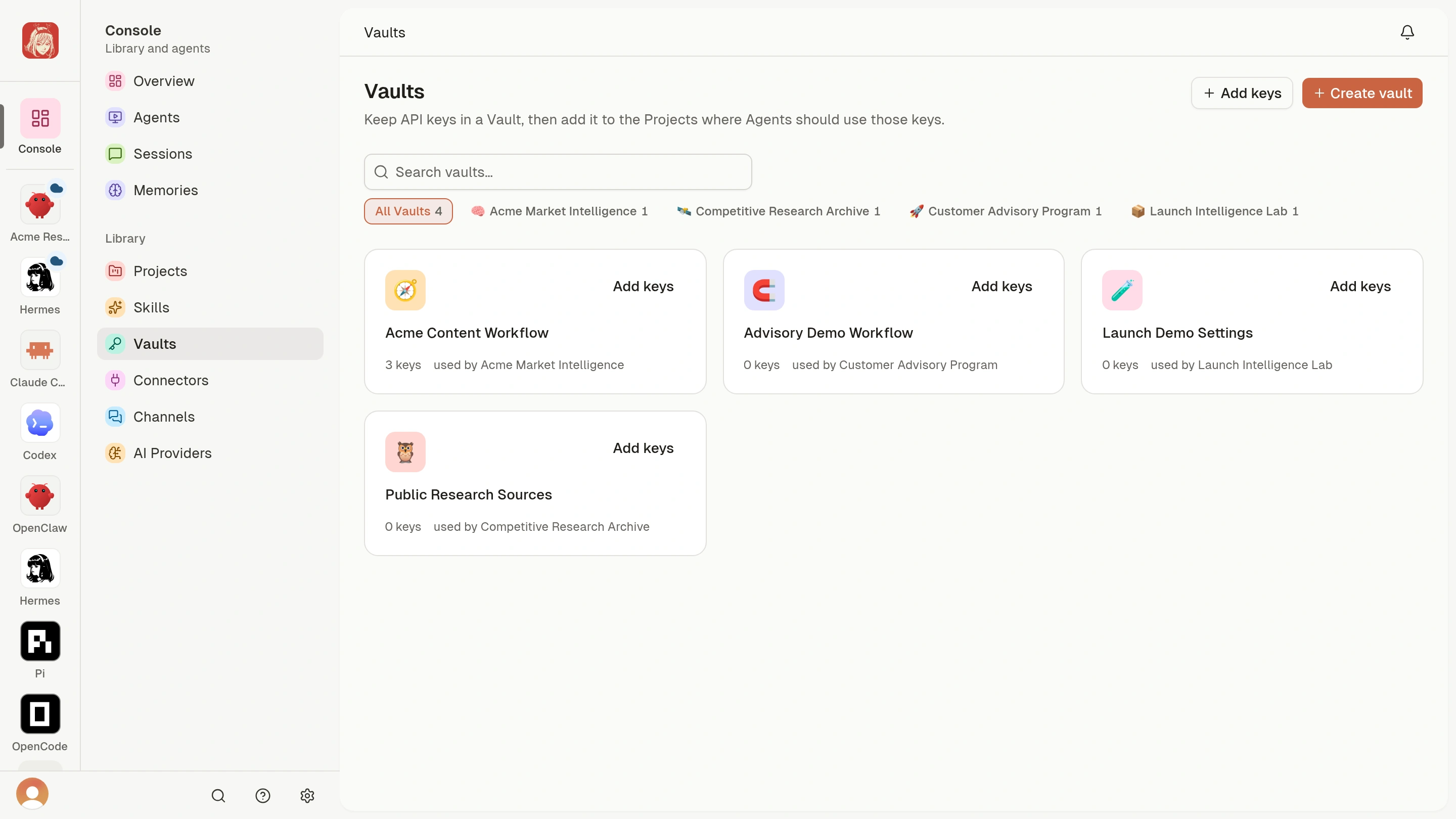The height and width of the screenshot is (819, 1456).
Task: Launch the Pi agent icon
Action: click(39, 641)
